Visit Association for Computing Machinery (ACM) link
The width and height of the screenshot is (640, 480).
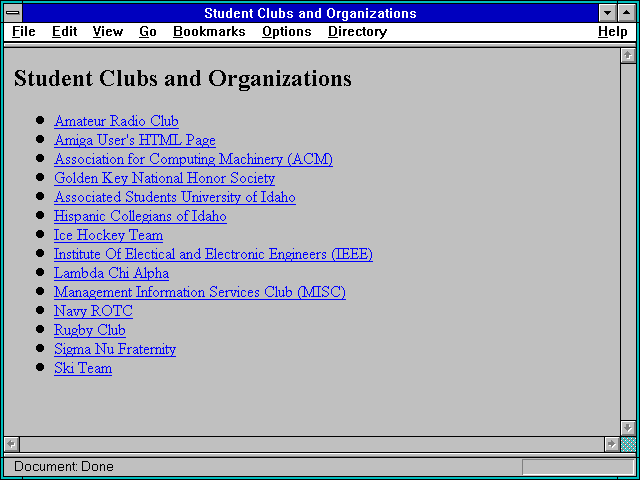[193, 159]
